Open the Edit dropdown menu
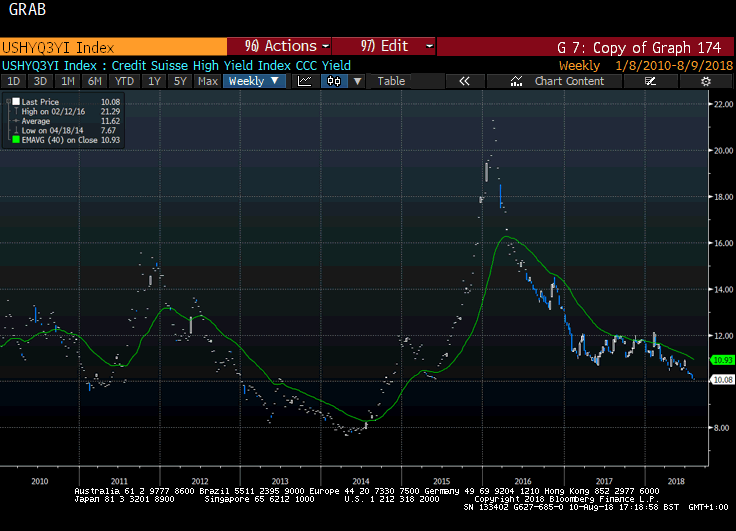This screenshot has width=736, height=531. [383, 46]
